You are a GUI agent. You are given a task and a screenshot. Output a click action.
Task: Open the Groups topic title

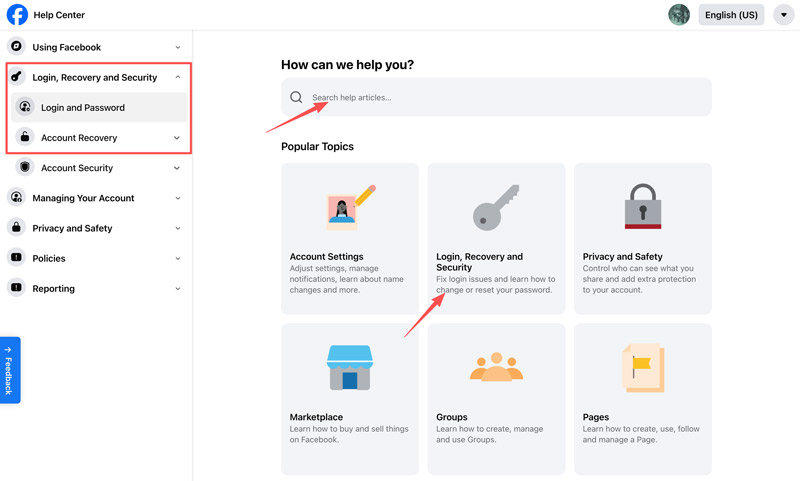pyautogui.click(x=452, y=417)
